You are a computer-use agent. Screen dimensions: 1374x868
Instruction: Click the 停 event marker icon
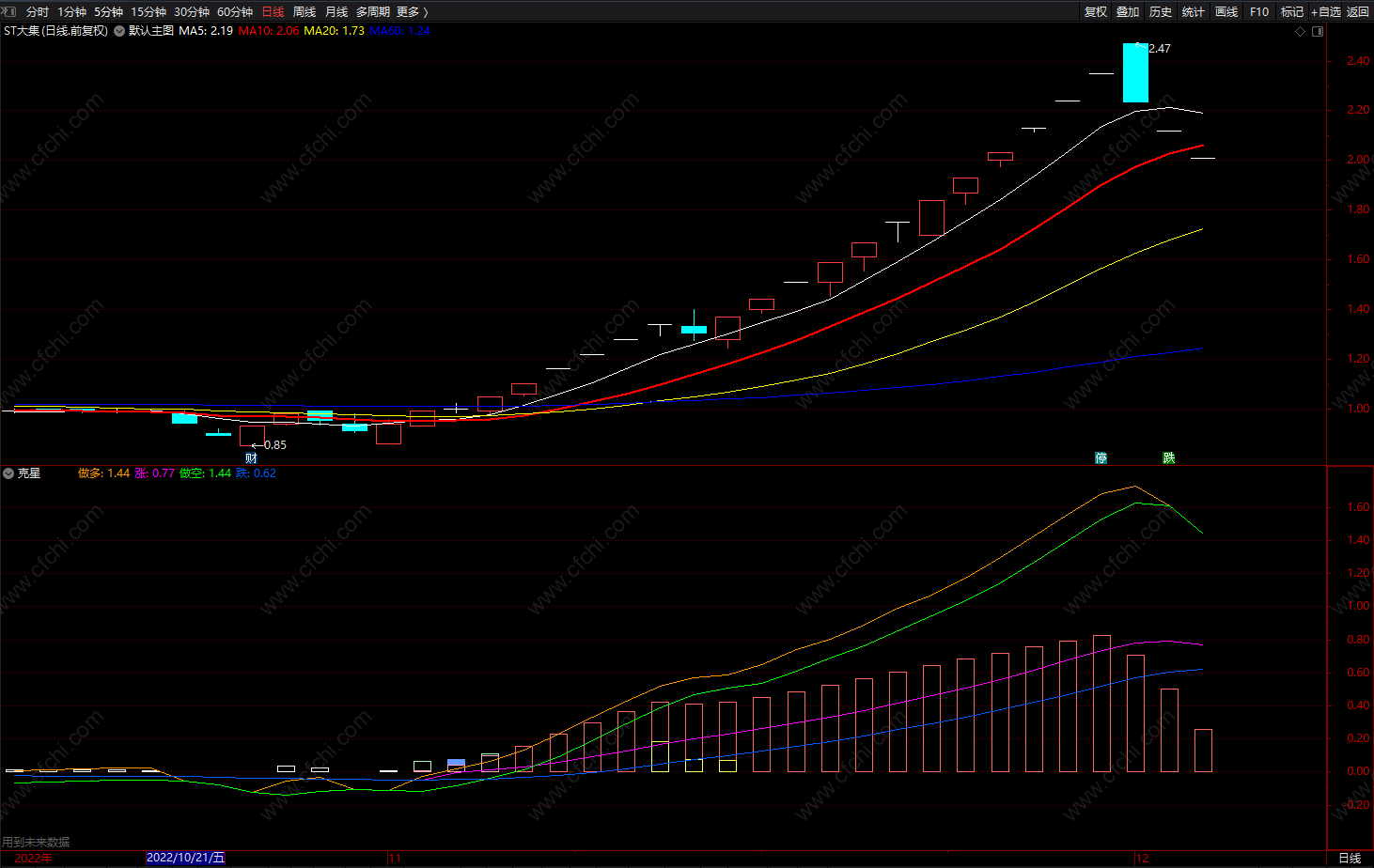click(x=1101, y=458)
